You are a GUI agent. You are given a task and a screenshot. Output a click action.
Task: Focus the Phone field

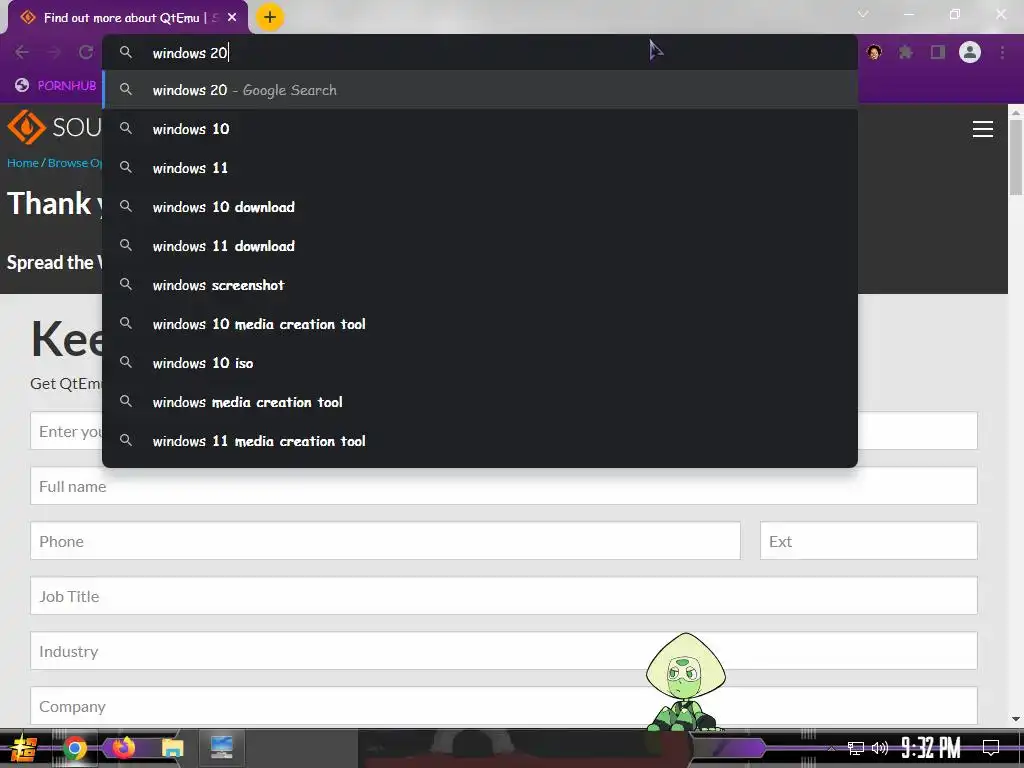pos(385,541)
